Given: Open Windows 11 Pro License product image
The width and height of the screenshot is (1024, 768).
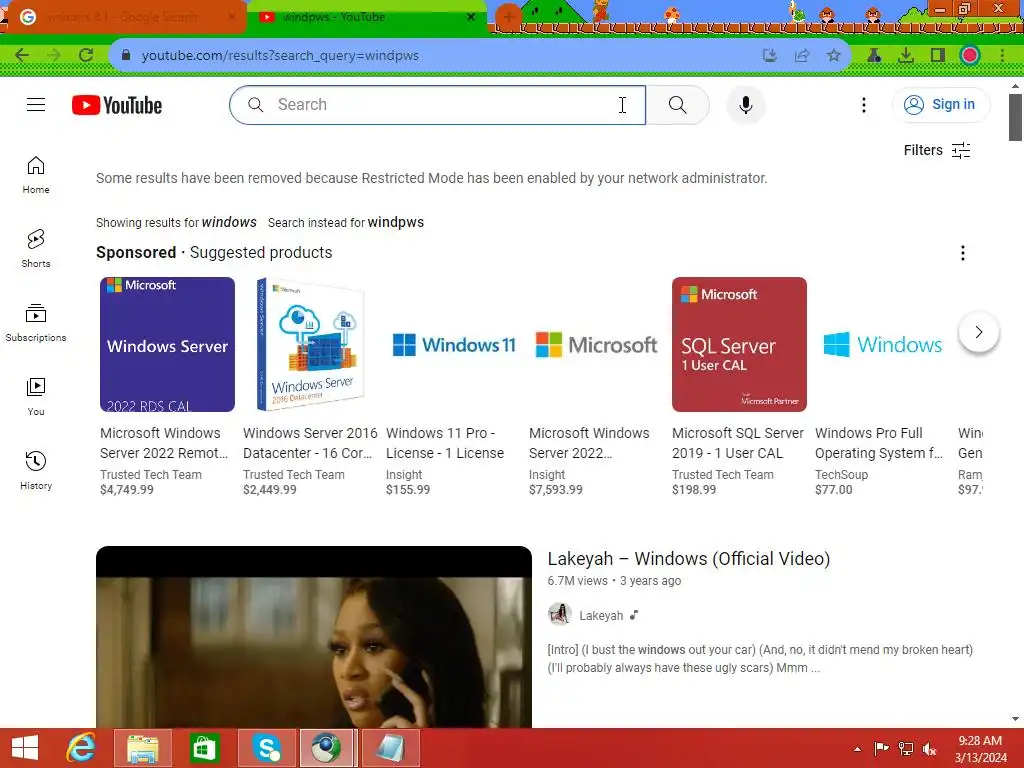Looking at the screenshot, I should click(453, 344).
